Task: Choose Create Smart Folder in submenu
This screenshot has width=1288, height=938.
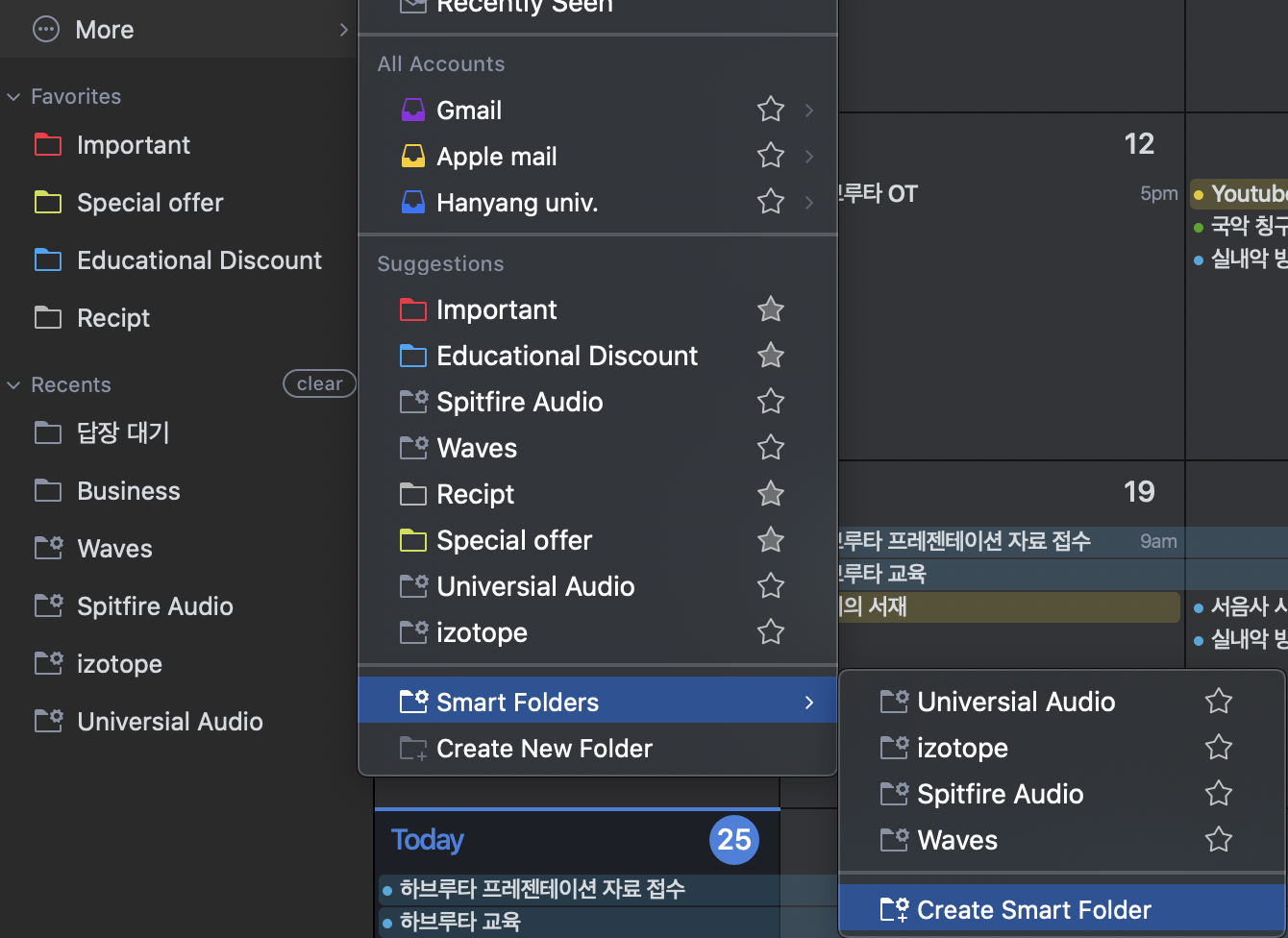Action: coord(1062,910)
